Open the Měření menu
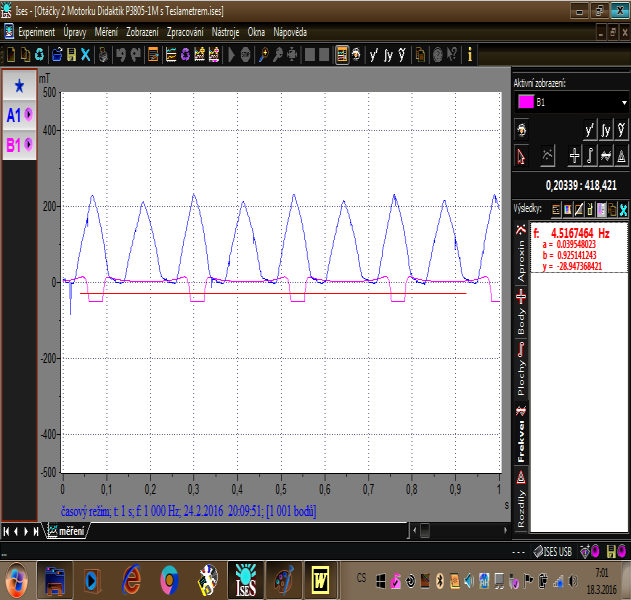631x600 pixels. [106, 32]
